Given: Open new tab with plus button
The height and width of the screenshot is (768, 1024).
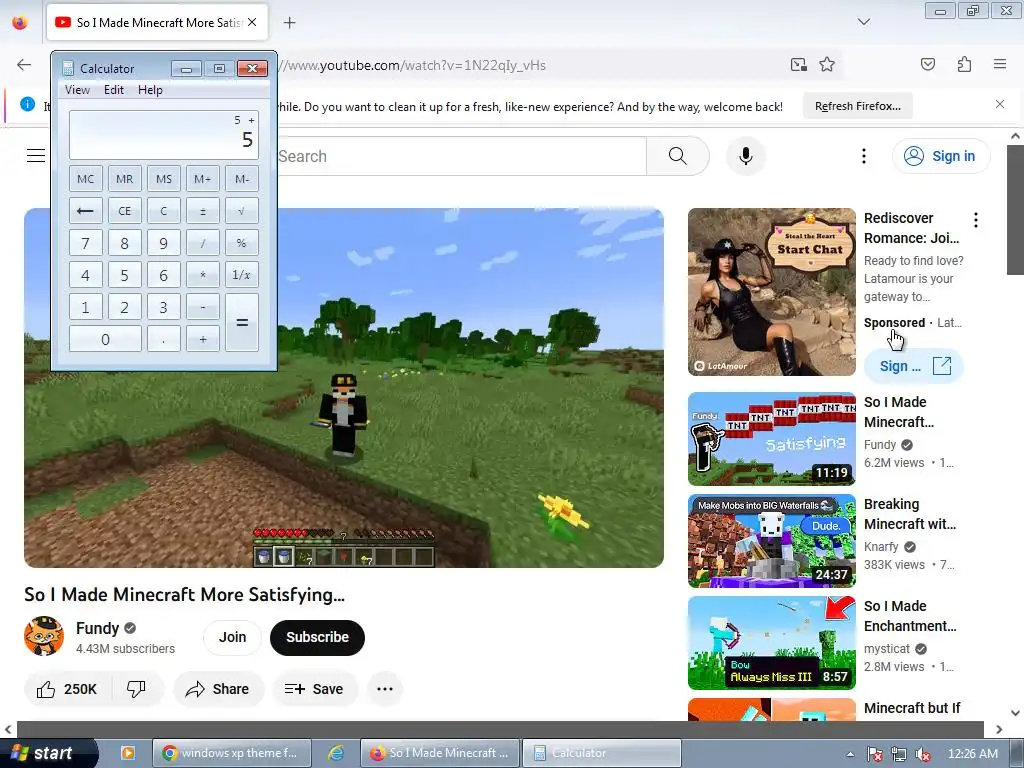Looking at the screenshot, I should coord(289,23).
